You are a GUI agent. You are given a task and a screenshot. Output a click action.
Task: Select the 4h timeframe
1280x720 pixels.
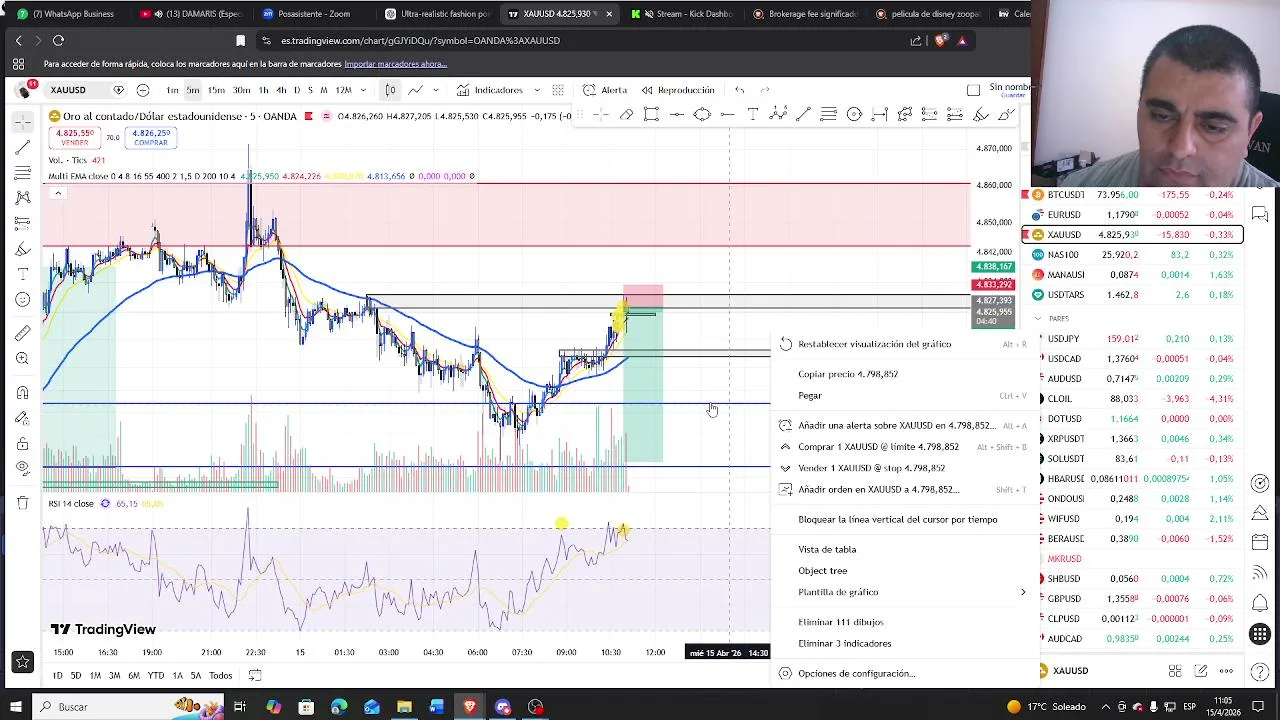[x=281, y=90]
